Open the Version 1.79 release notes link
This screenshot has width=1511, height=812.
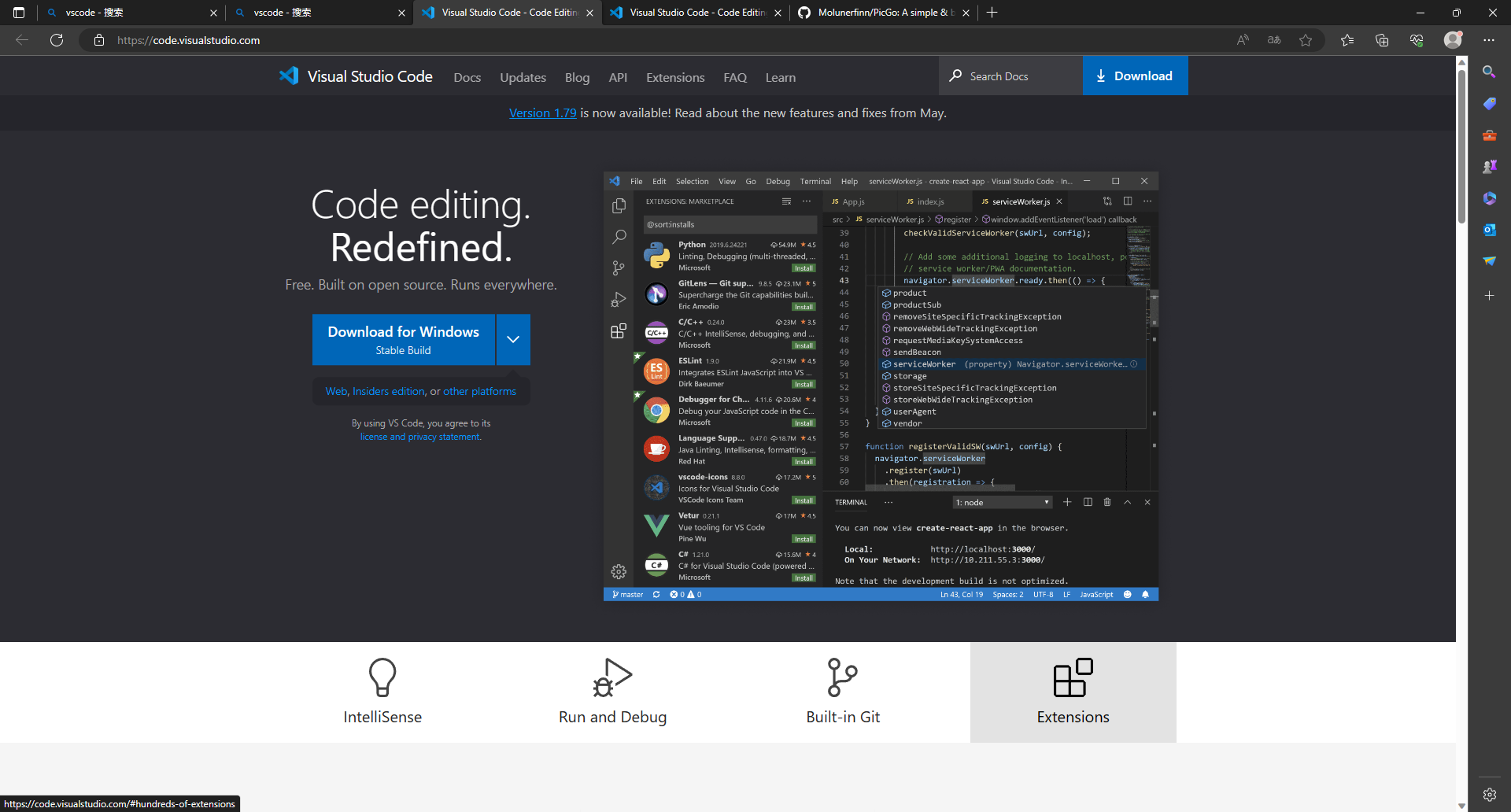[x=542, y=113]
